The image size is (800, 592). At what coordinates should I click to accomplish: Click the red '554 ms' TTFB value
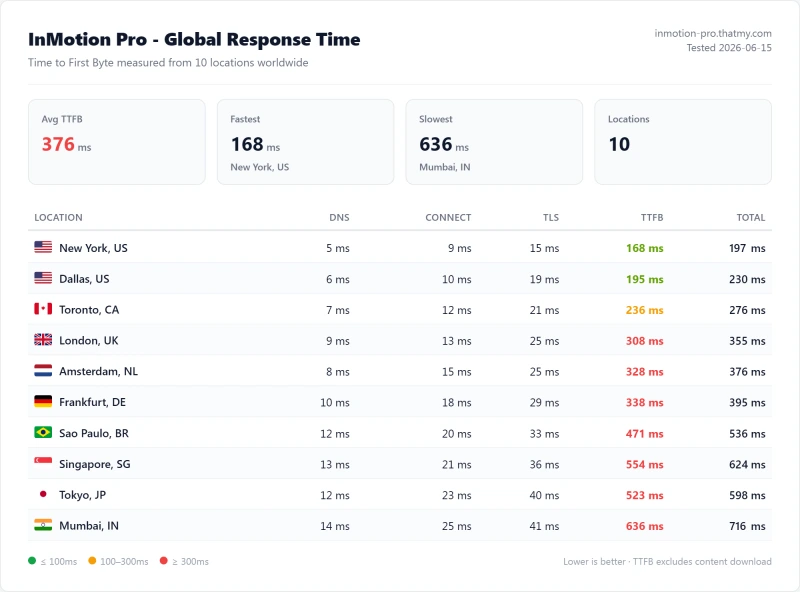645,464
